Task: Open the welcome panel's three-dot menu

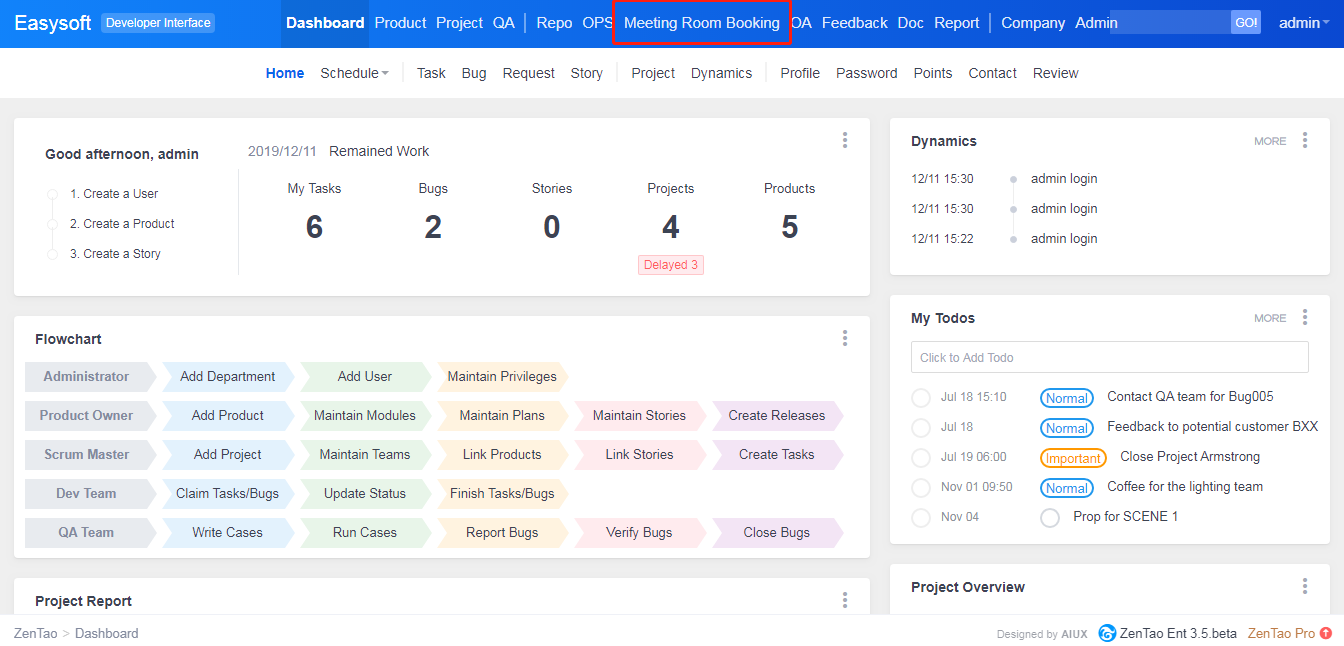Action: (845, 141)
